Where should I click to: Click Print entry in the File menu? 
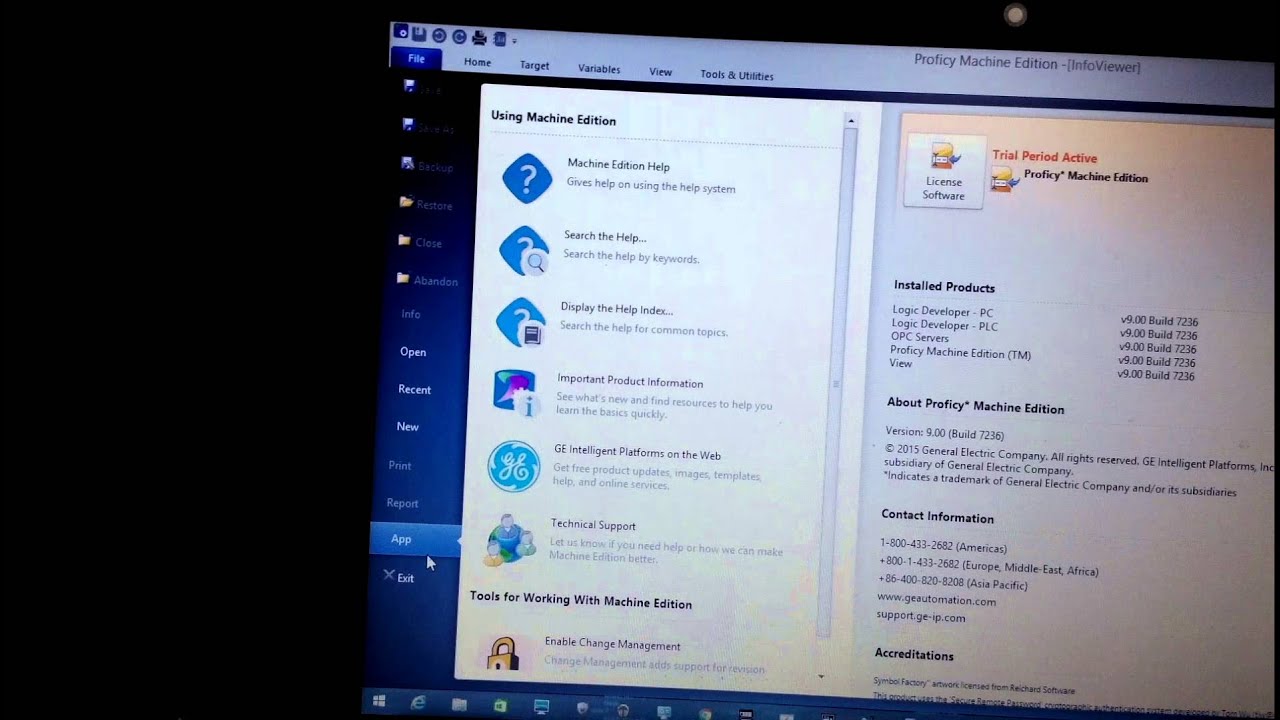pos(400,465)
